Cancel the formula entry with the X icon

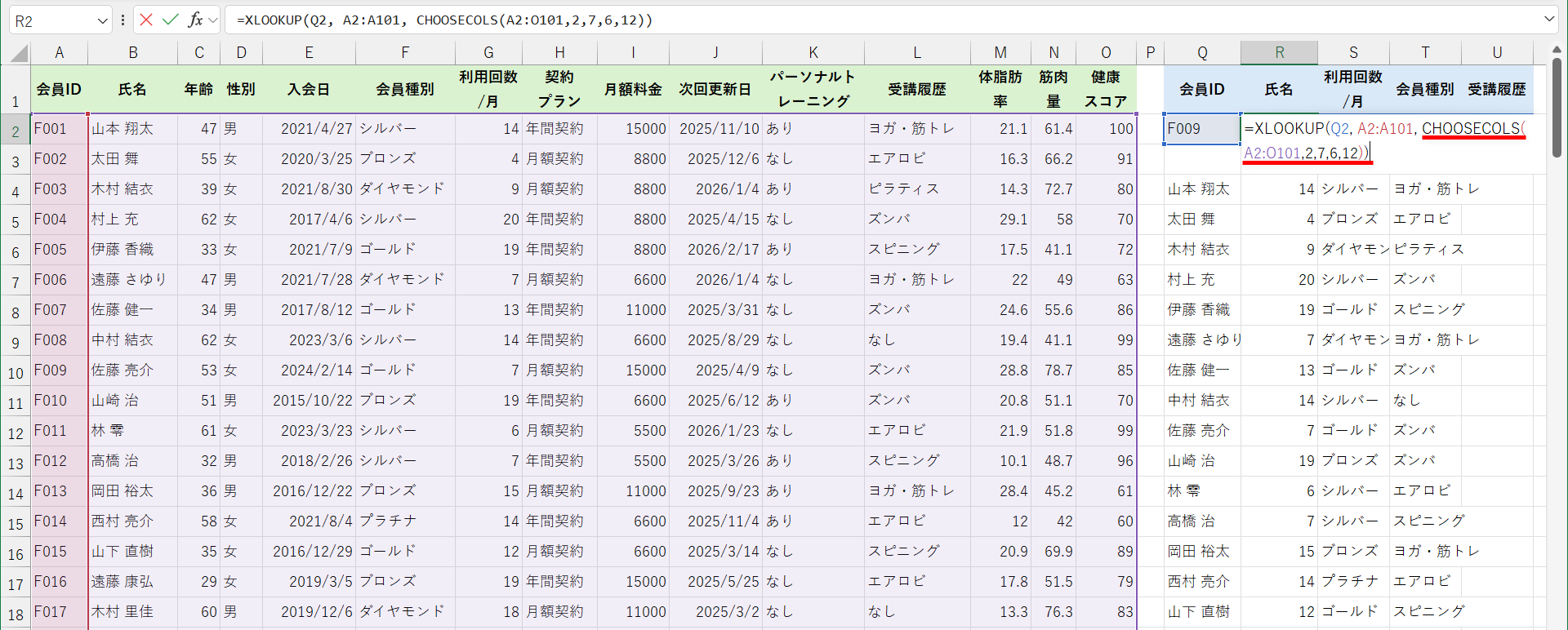[146, 20]
